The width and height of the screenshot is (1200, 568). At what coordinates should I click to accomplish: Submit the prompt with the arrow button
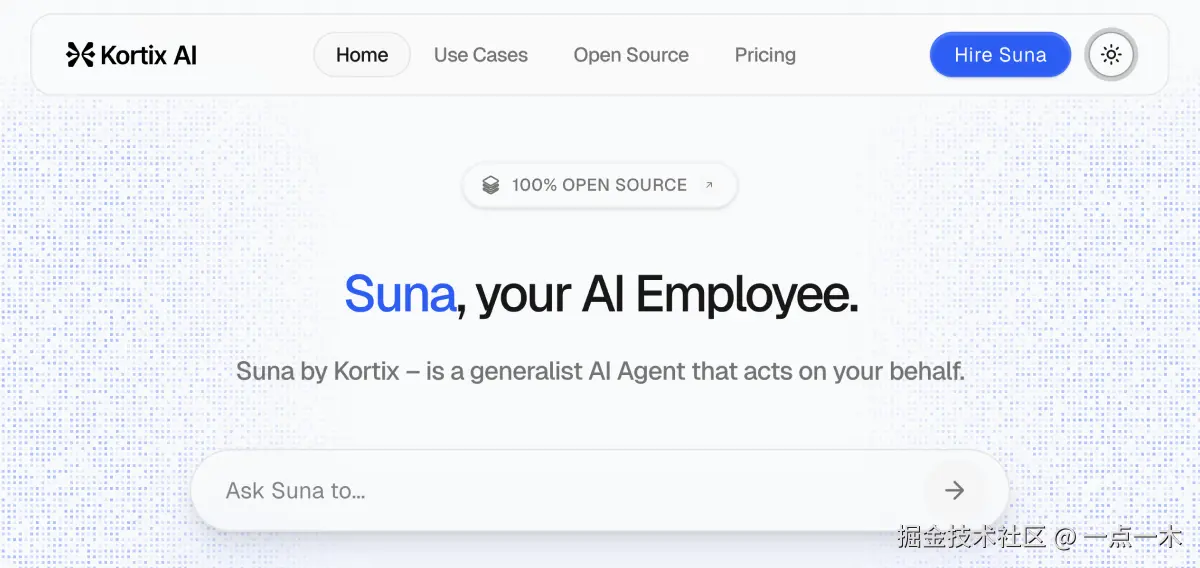[955, 490]
